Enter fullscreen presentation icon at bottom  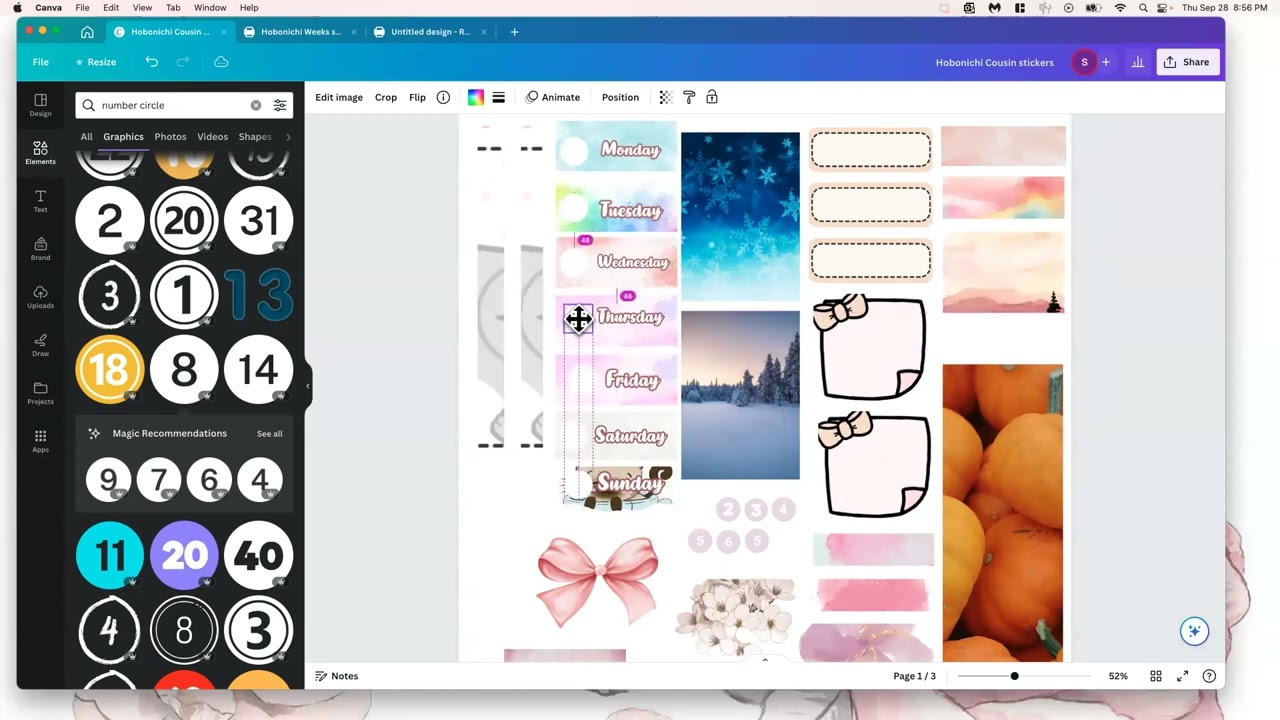(1182, 676)
